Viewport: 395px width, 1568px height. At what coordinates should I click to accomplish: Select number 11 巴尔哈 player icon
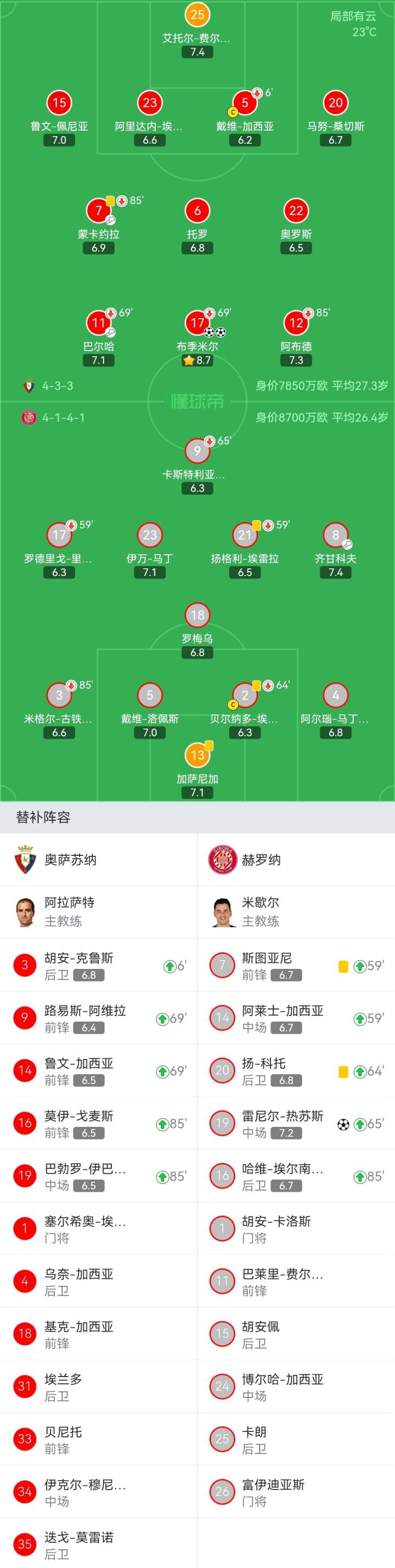pyautogui.click(x=99, y=323)
